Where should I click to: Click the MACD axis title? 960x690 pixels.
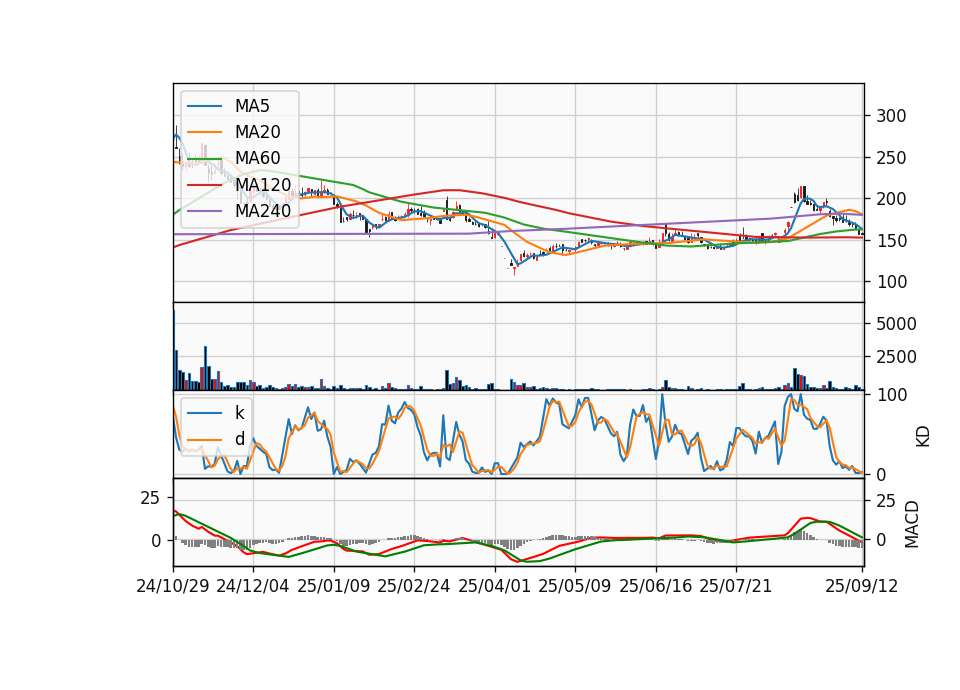coord(912,524)
